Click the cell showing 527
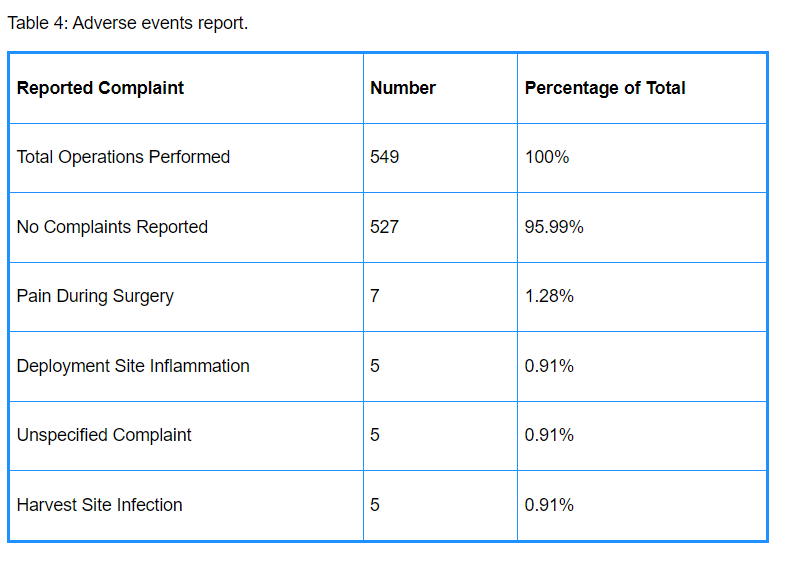Viewport: 789px width, 561px height. 385,227
